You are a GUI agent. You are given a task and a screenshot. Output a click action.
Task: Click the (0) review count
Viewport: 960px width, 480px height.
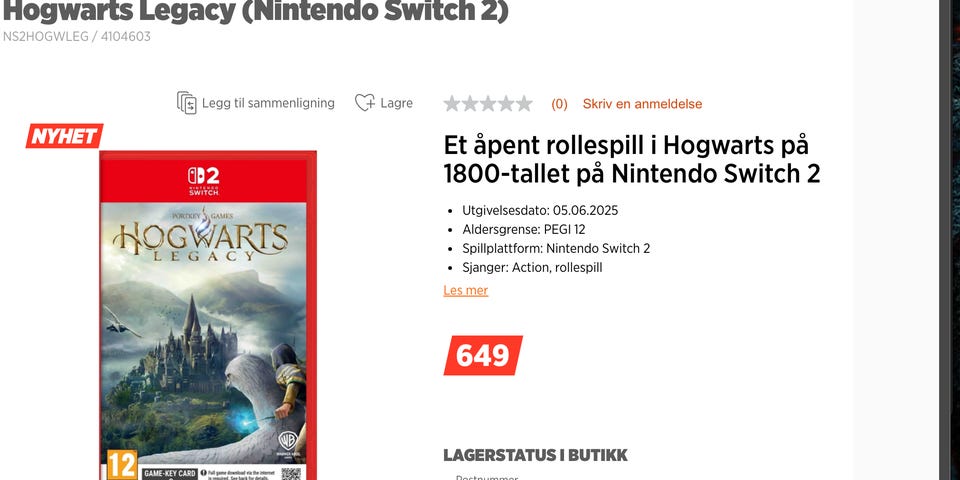pyautogui.click(x=560, y=104)
